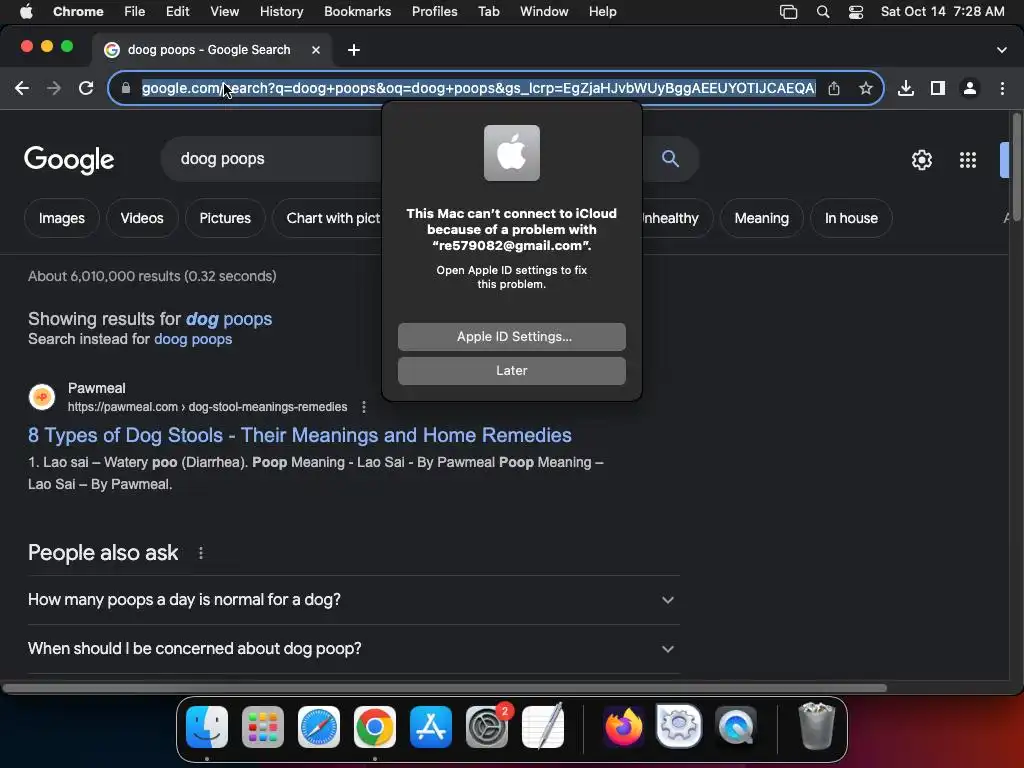Open the system settings gear app in dock
Viewport: 1024px width, 768px height.
[x=679, y=726]
